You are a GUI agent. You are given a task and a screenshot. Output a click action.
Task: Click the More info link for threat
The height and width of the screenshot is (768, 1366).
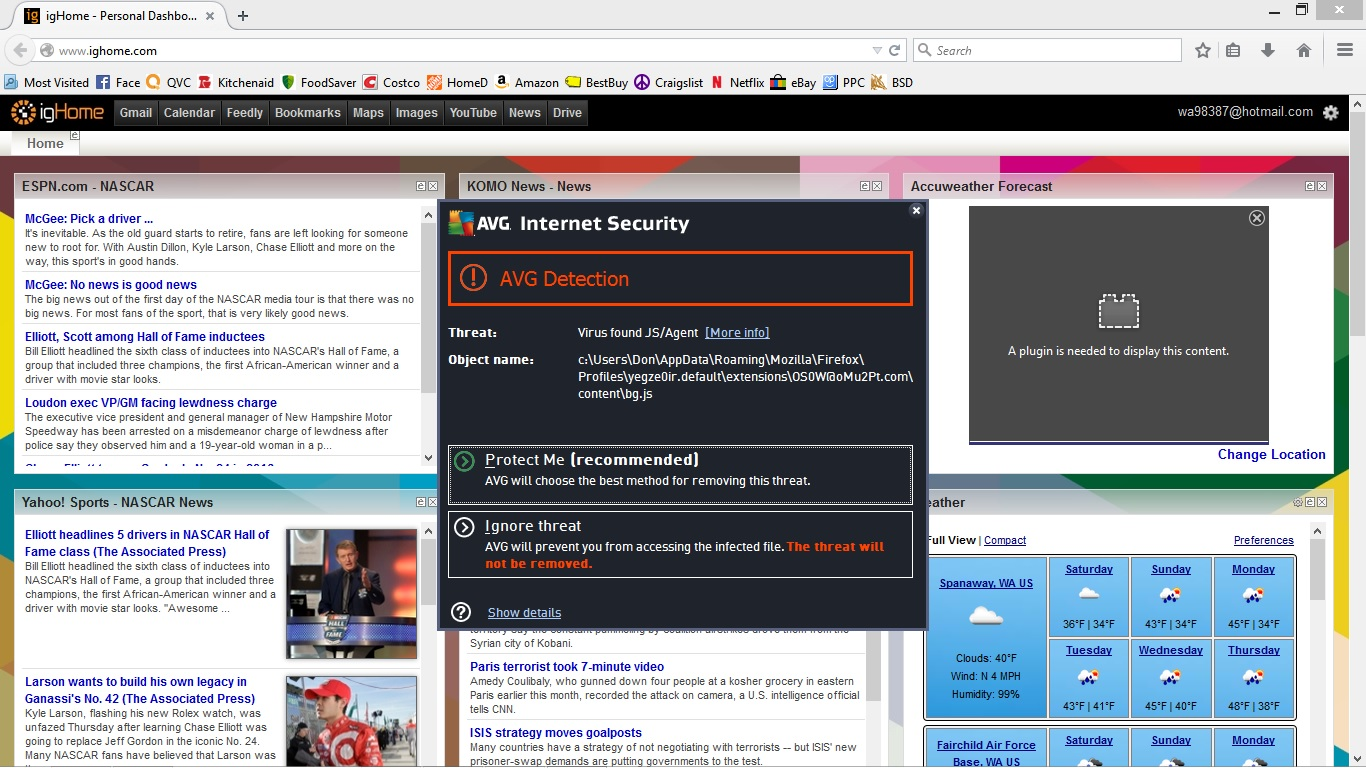737,333
